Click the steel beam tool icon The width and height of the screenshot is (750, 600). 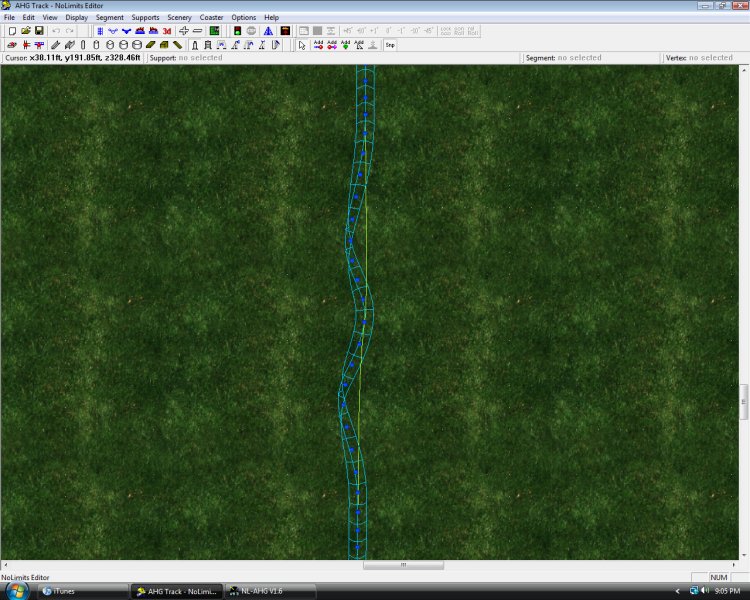[x=55, y=45]
